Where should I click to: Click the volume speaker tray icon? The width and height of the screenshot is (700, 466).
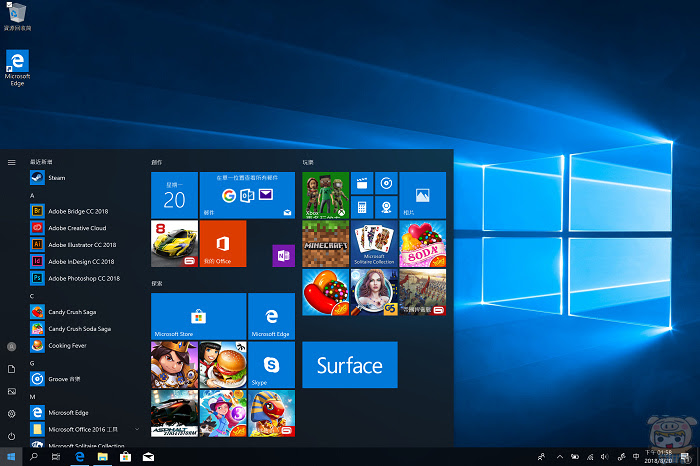point(604,457)
